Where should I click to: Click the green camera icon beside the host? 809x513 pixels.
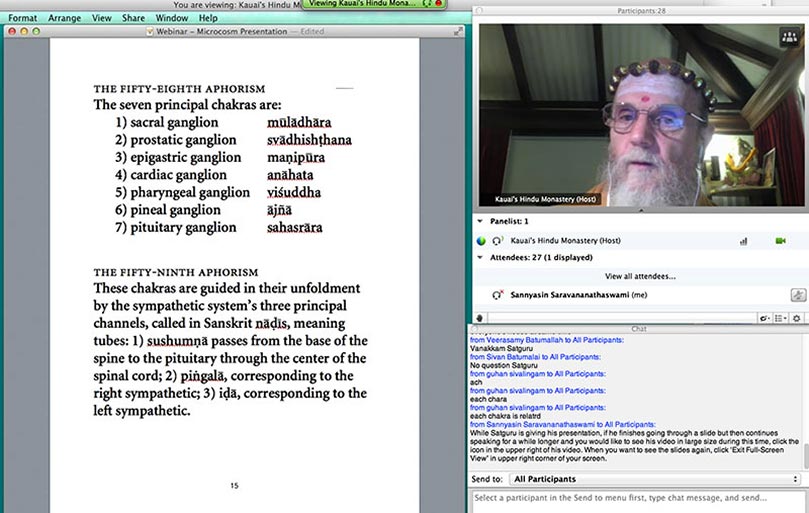click(780, 241)
